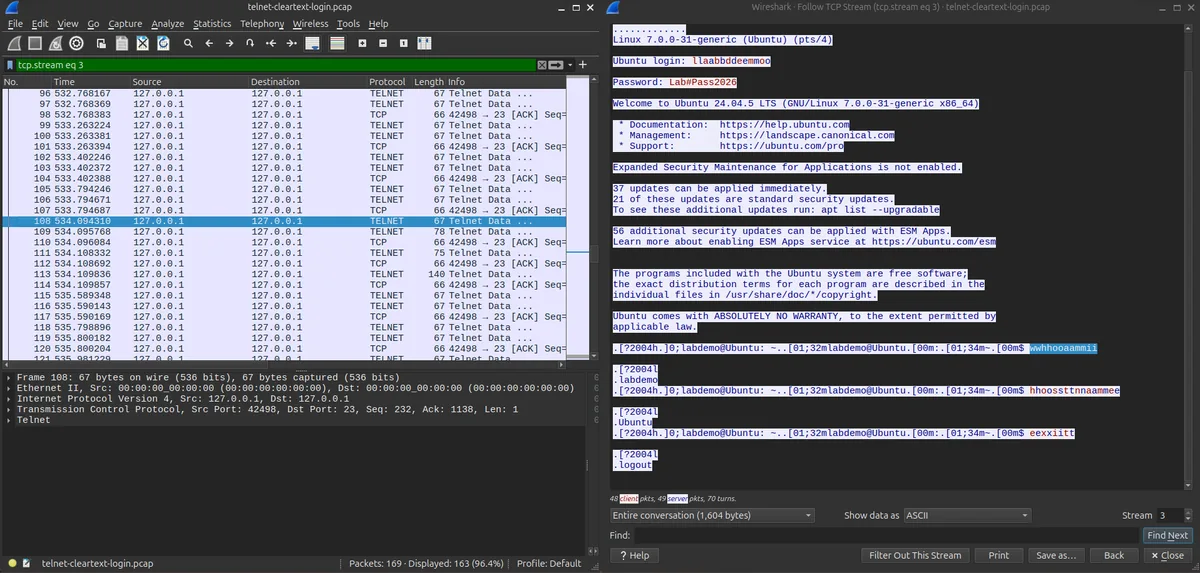
Task: Click the expert info circle in status bar
Action: [11, 564]
